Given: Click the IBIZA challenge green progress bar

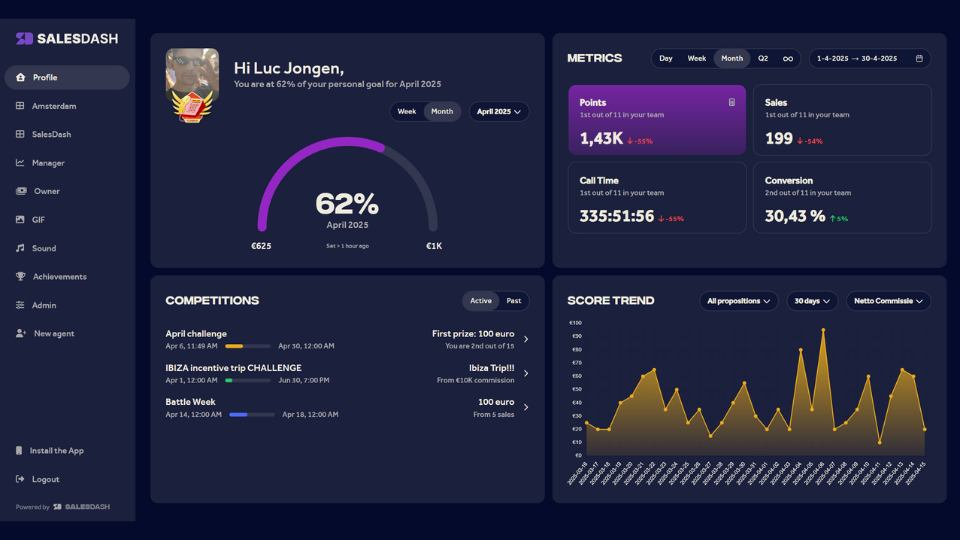Looking at the screenshot, I should (247, 380).
